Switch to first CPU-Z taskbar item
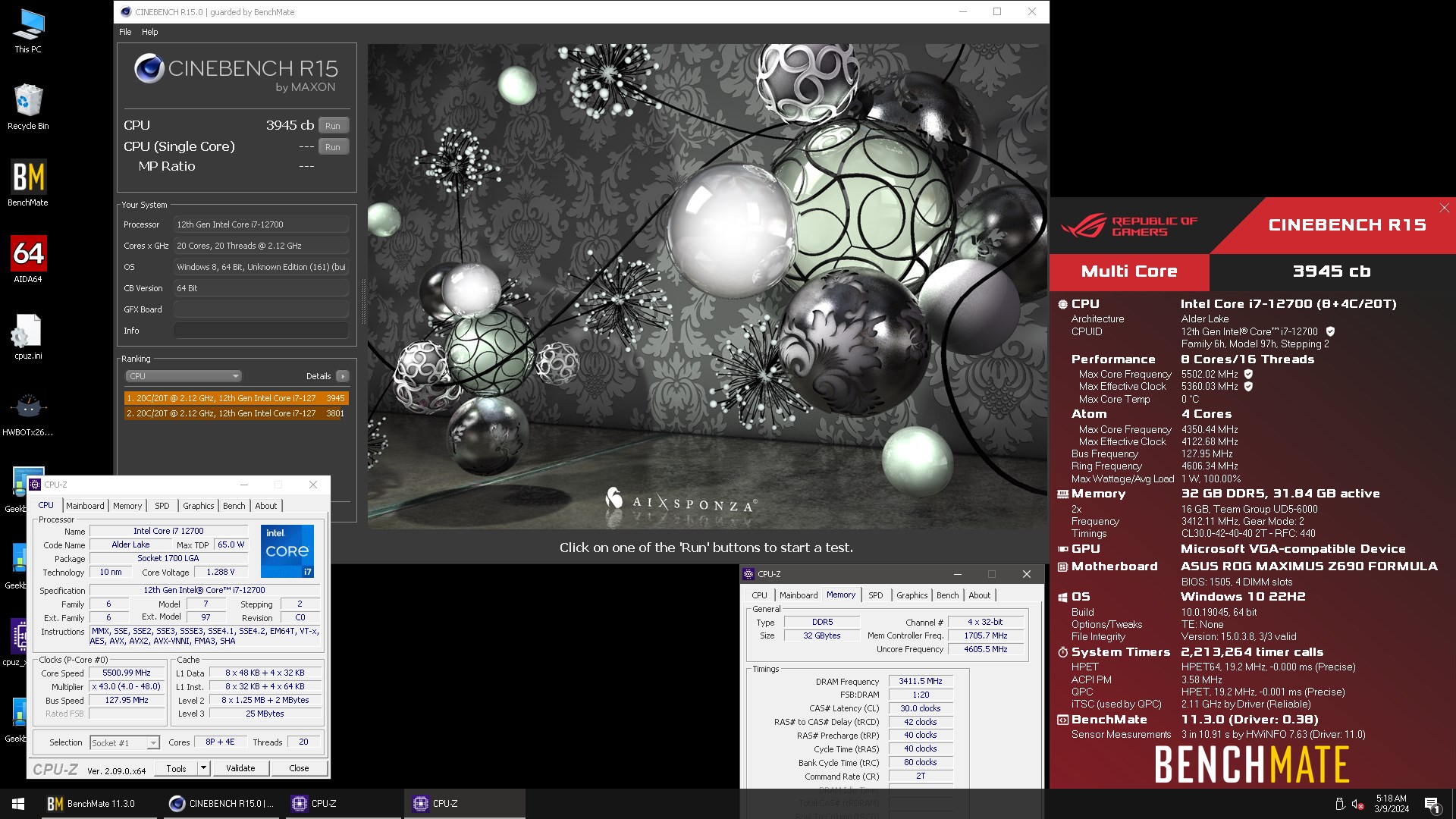Viewport: 1456px width, 819px height. click(x=343, y=803)
